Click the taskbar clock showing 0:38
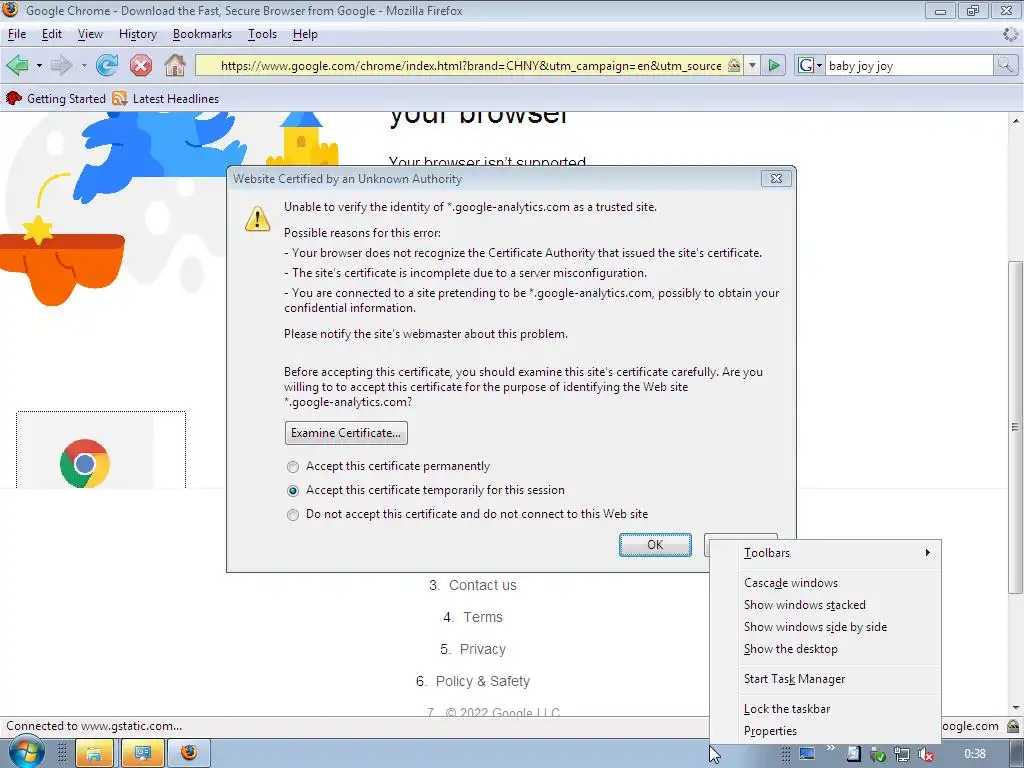Viewport: 1024px width, 768px height. tap(975, 754)
